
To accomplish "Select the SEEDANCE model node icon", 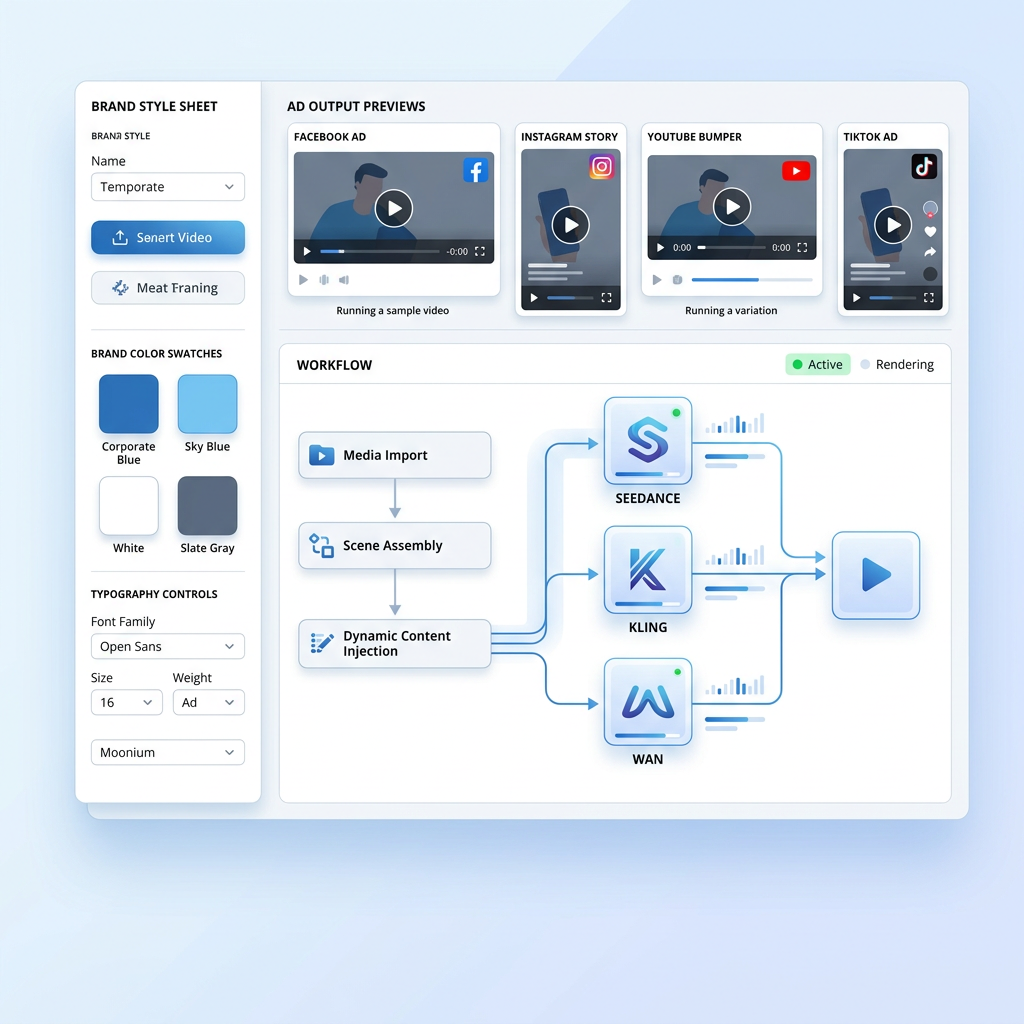I will [648, 441].
